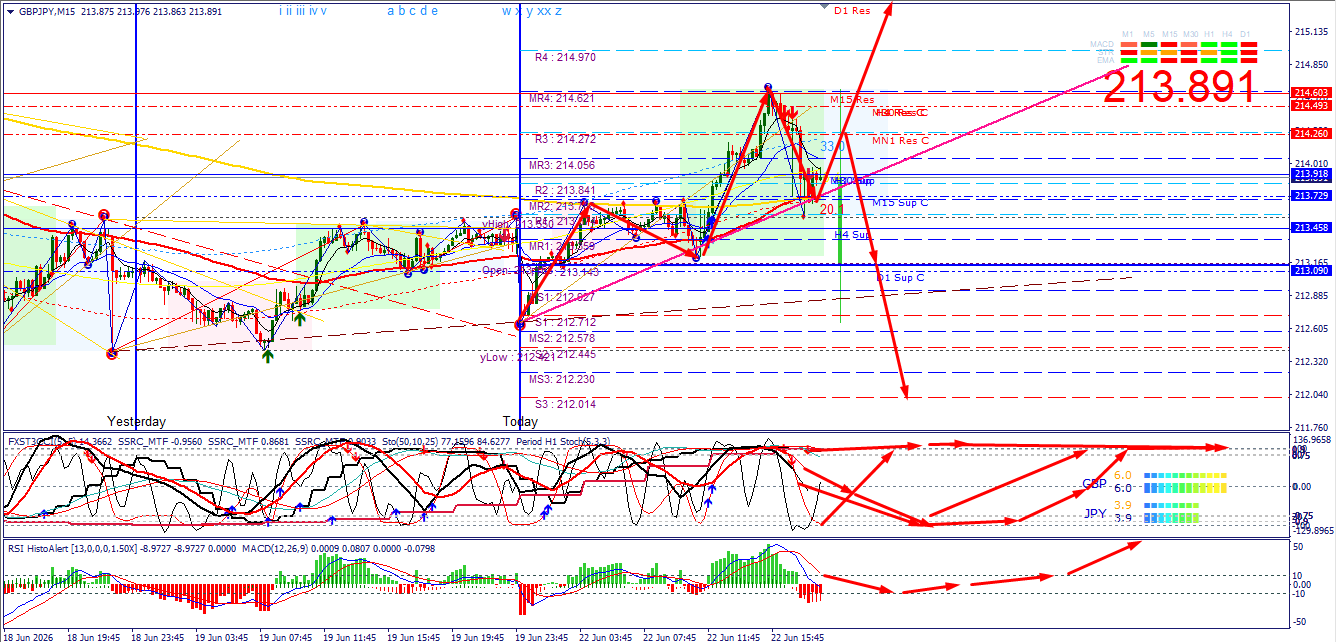Click the large 213.891 price display
Screen dimensions: 1336x642
click(1179, 87)
